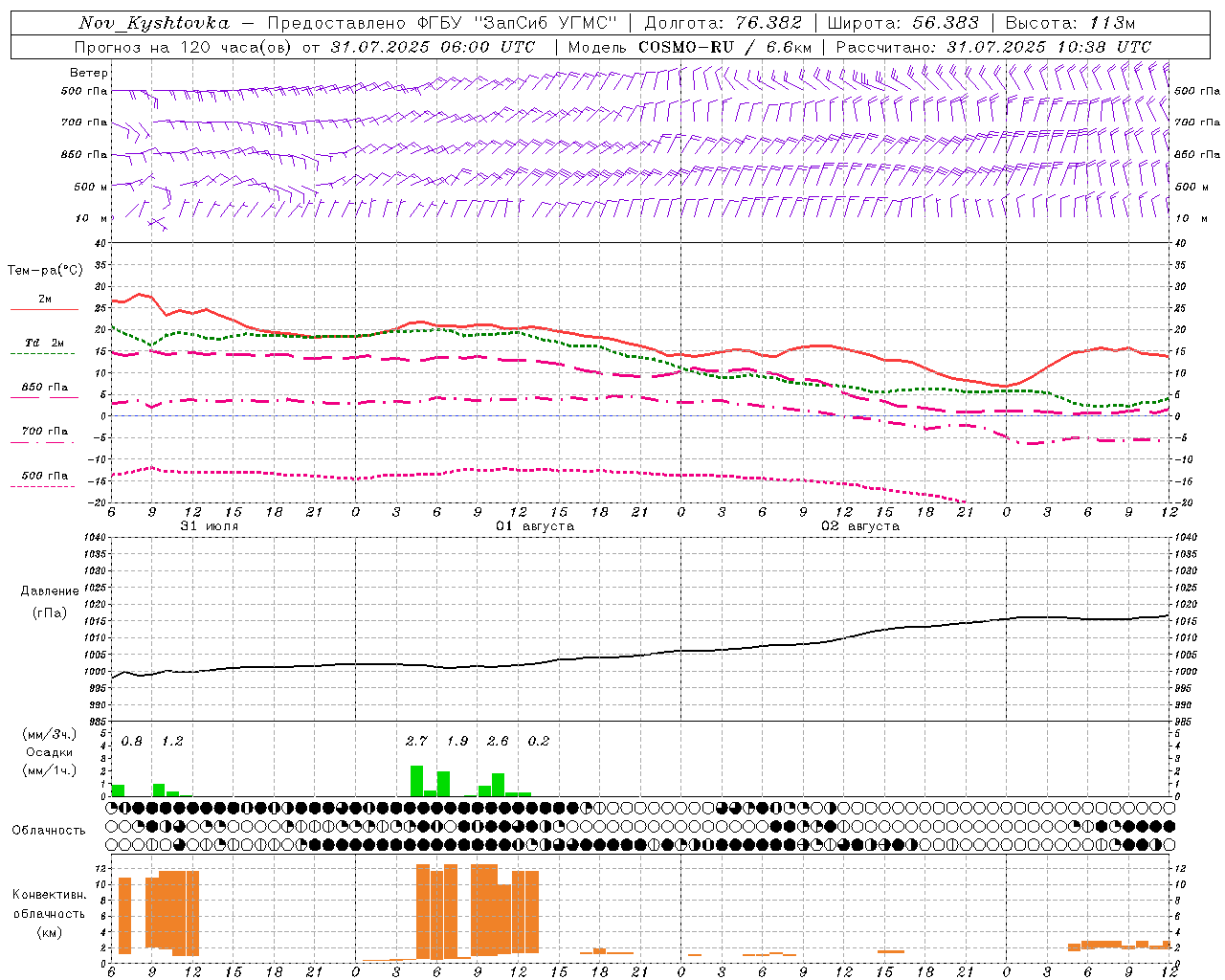The width and height of the screenshot is (1225, 980).
Task: Click the '(гПа)' unit under Давление
Action: (50, 613)
